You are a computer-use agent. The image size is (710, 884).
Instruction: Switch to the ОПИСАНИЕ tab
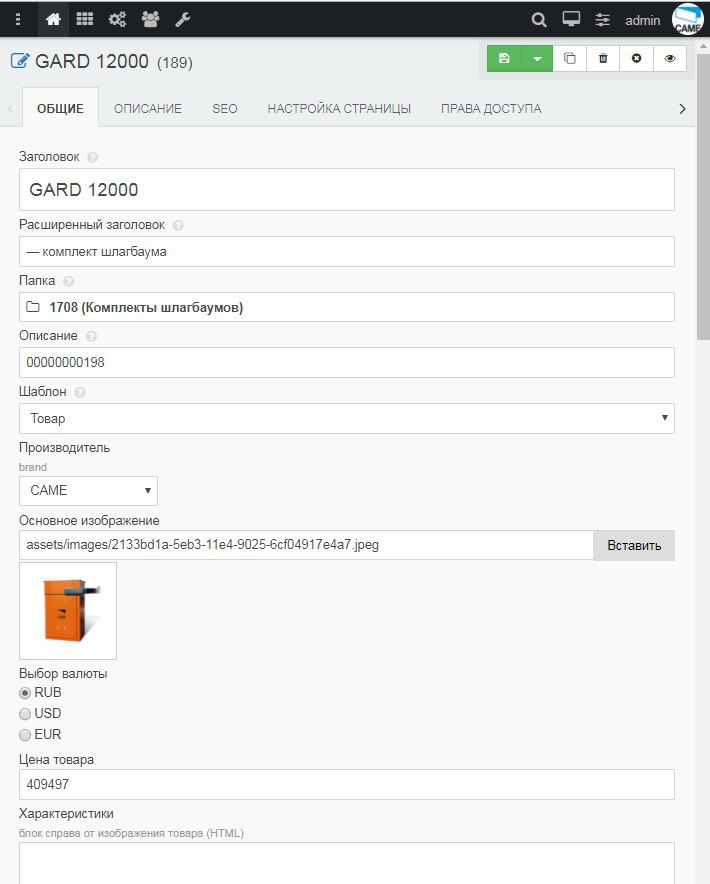coord(147,109)
